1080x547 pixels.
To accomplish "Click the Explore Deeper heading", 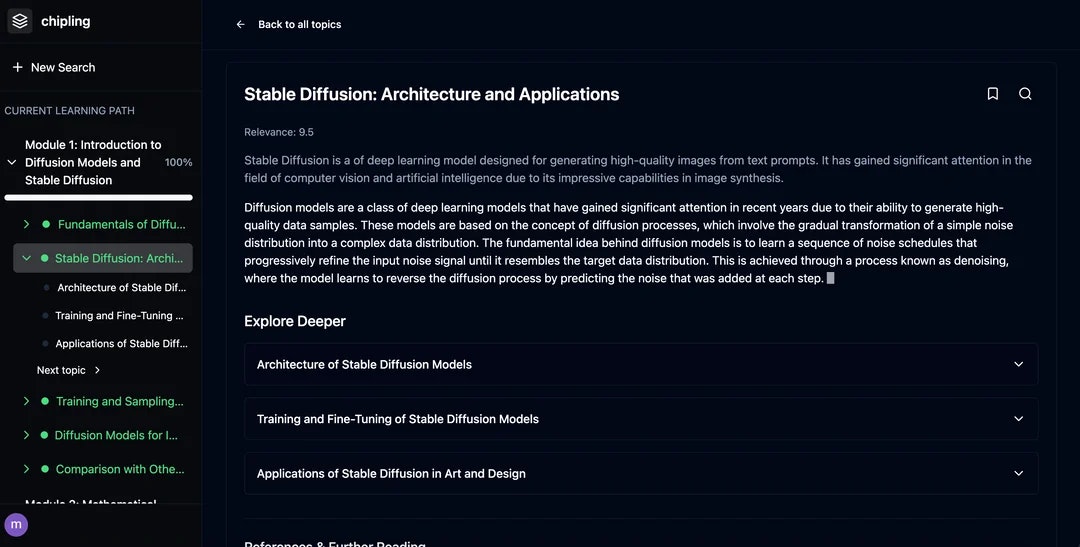I will 295,321.
